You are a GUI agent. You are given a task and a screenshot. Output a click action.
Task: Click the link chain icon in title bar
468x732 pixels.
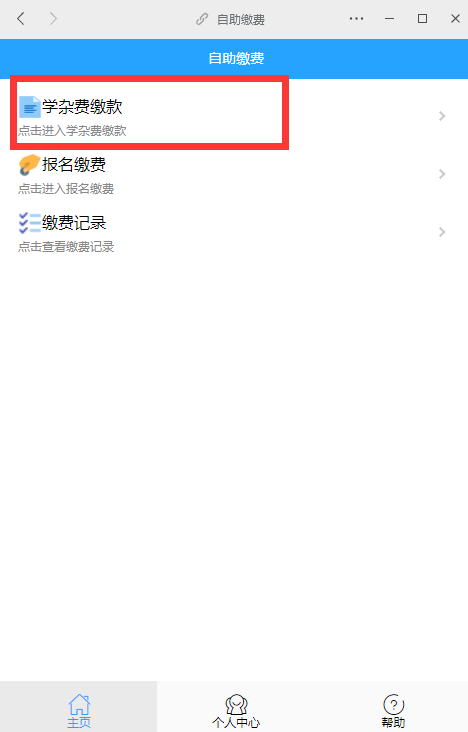pyautogui.click(x=202, y=19)
